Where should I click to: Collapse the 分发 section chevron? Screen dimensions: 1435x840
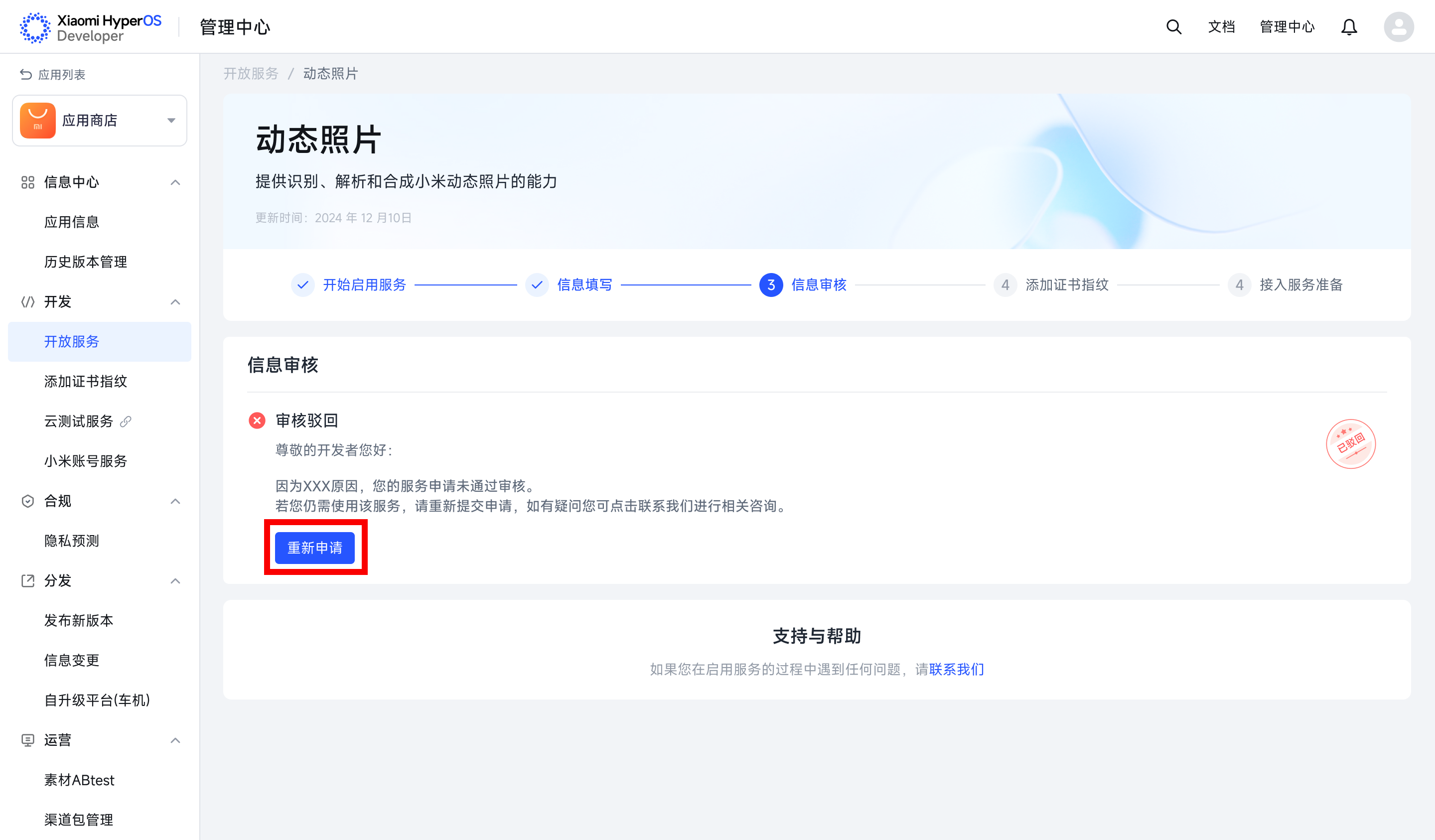point(175,581)
